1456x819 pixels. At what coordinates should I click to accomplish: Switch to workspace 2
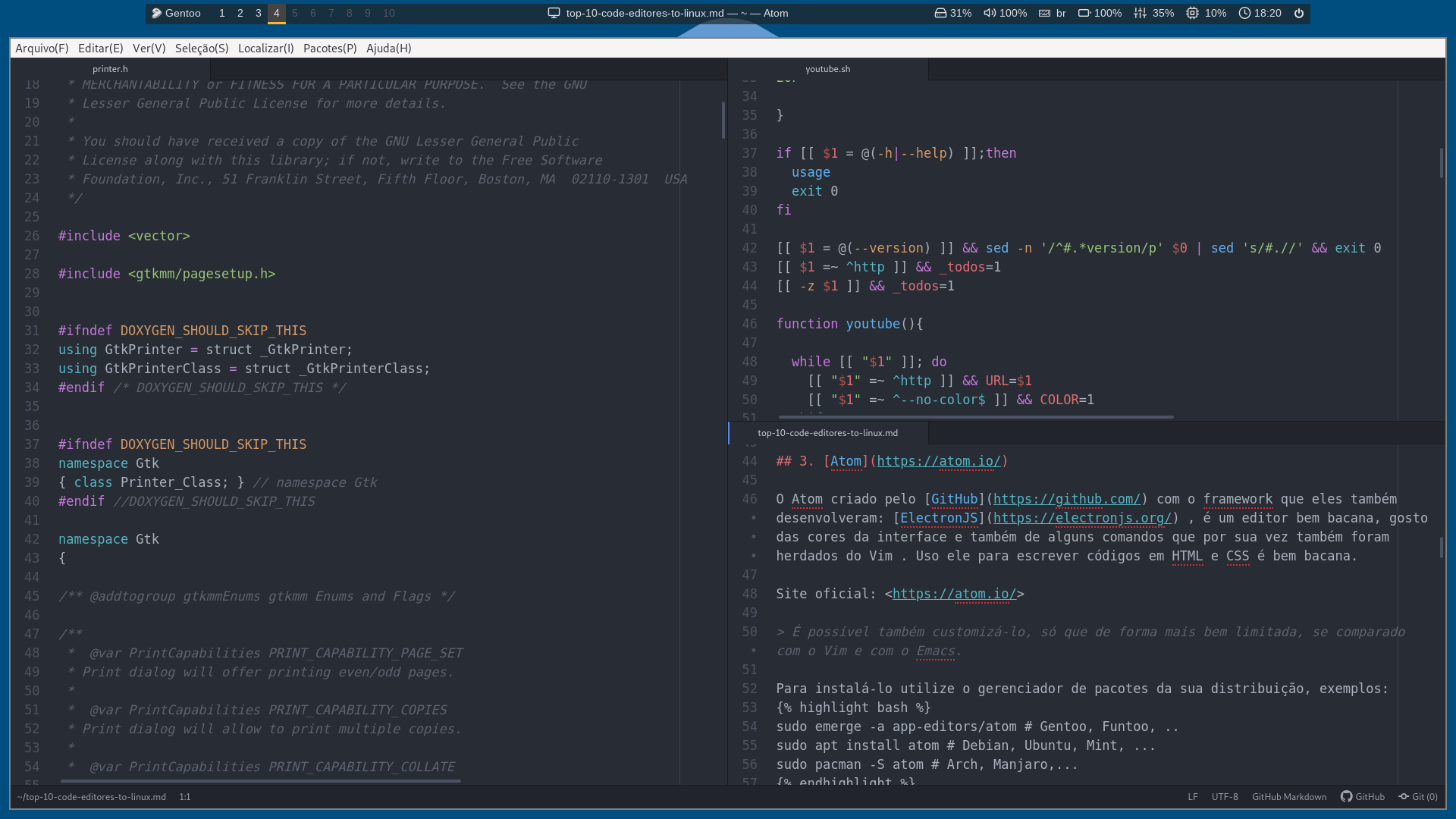240,13
